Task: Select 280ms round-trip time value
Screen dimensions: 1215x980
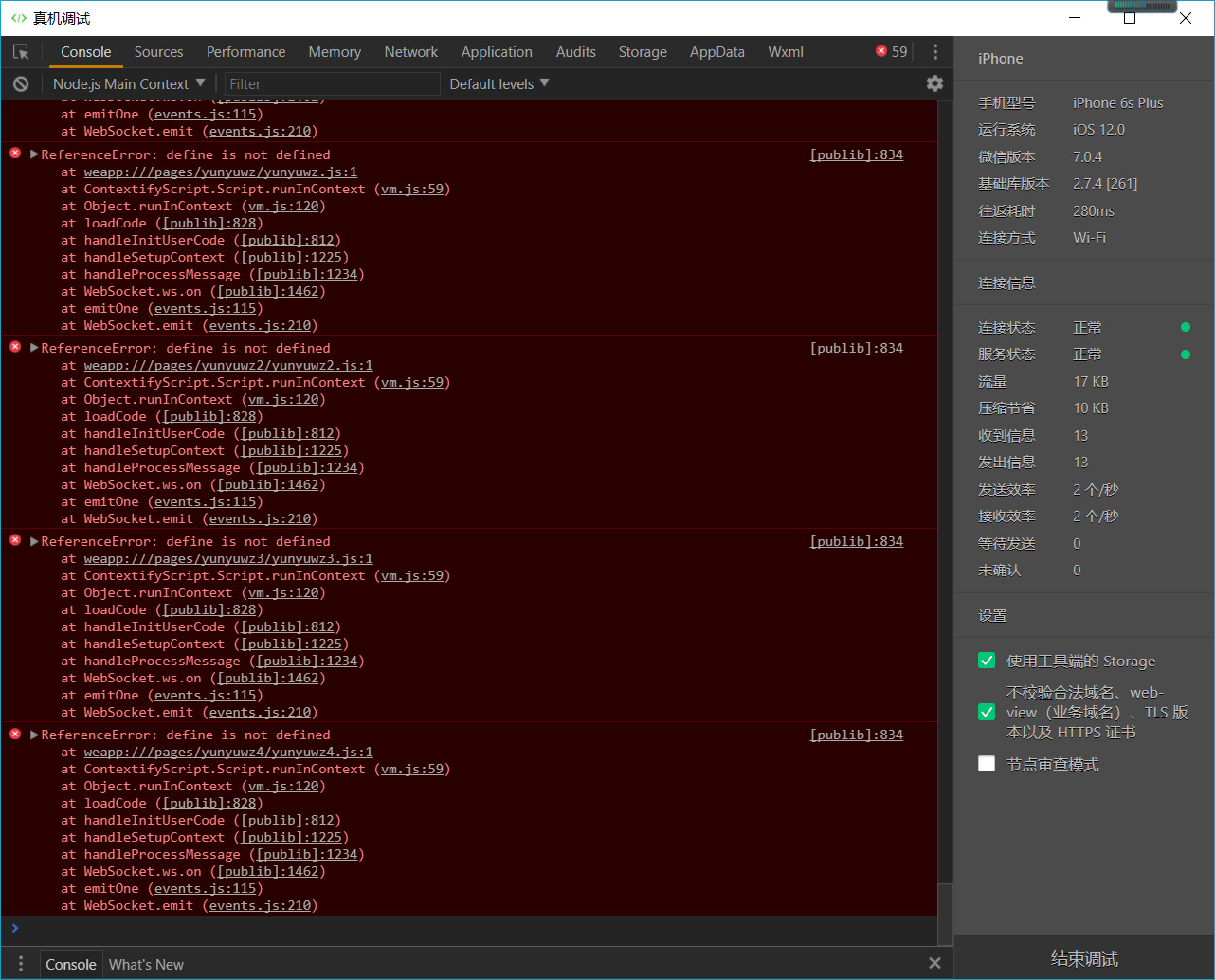Action: (x=1094, y=210)
